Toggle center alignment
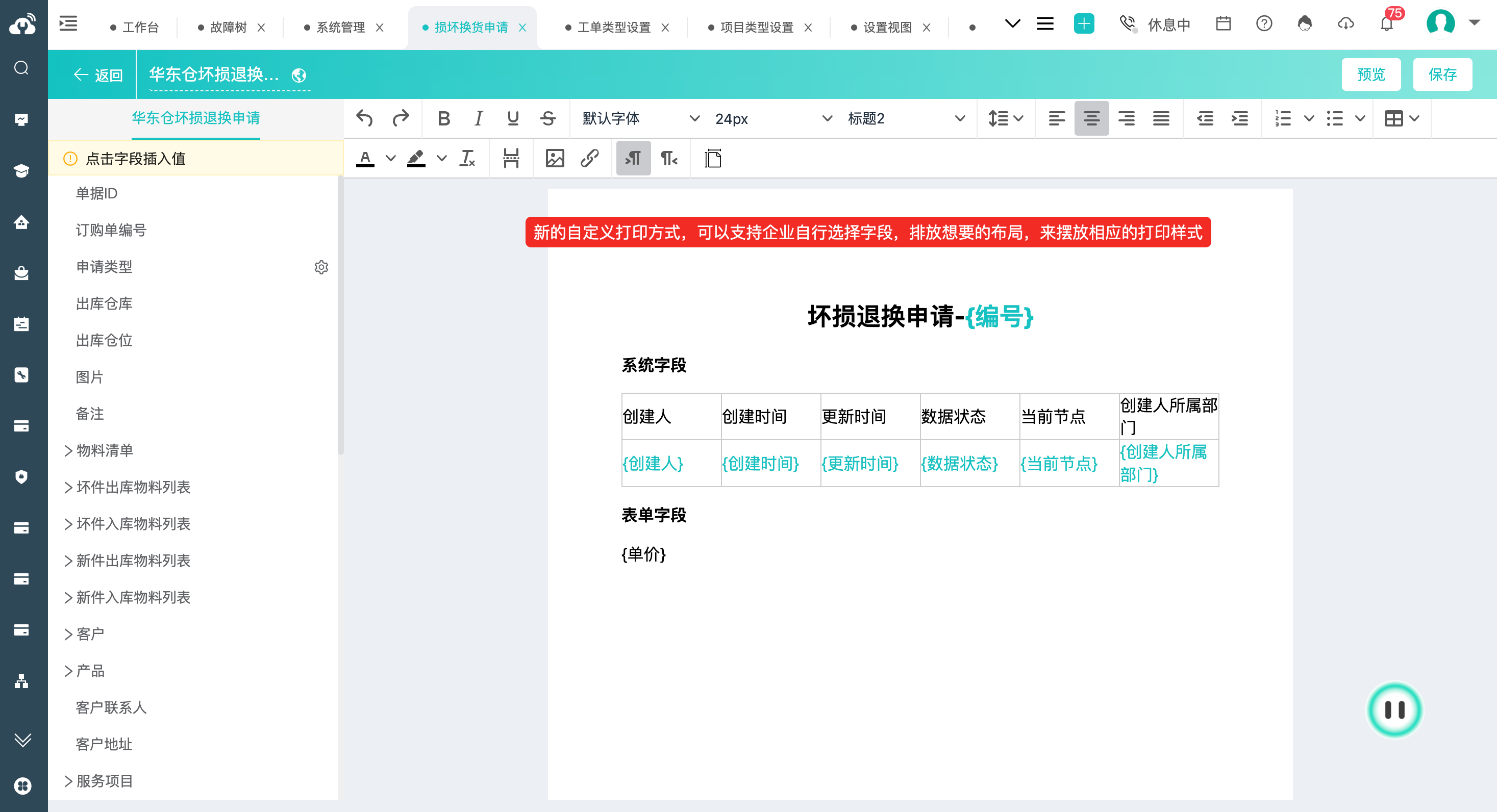Image resolution: width=1497 pixels, height=812 pixels. pyautogui.click(x=1091, y=118)
